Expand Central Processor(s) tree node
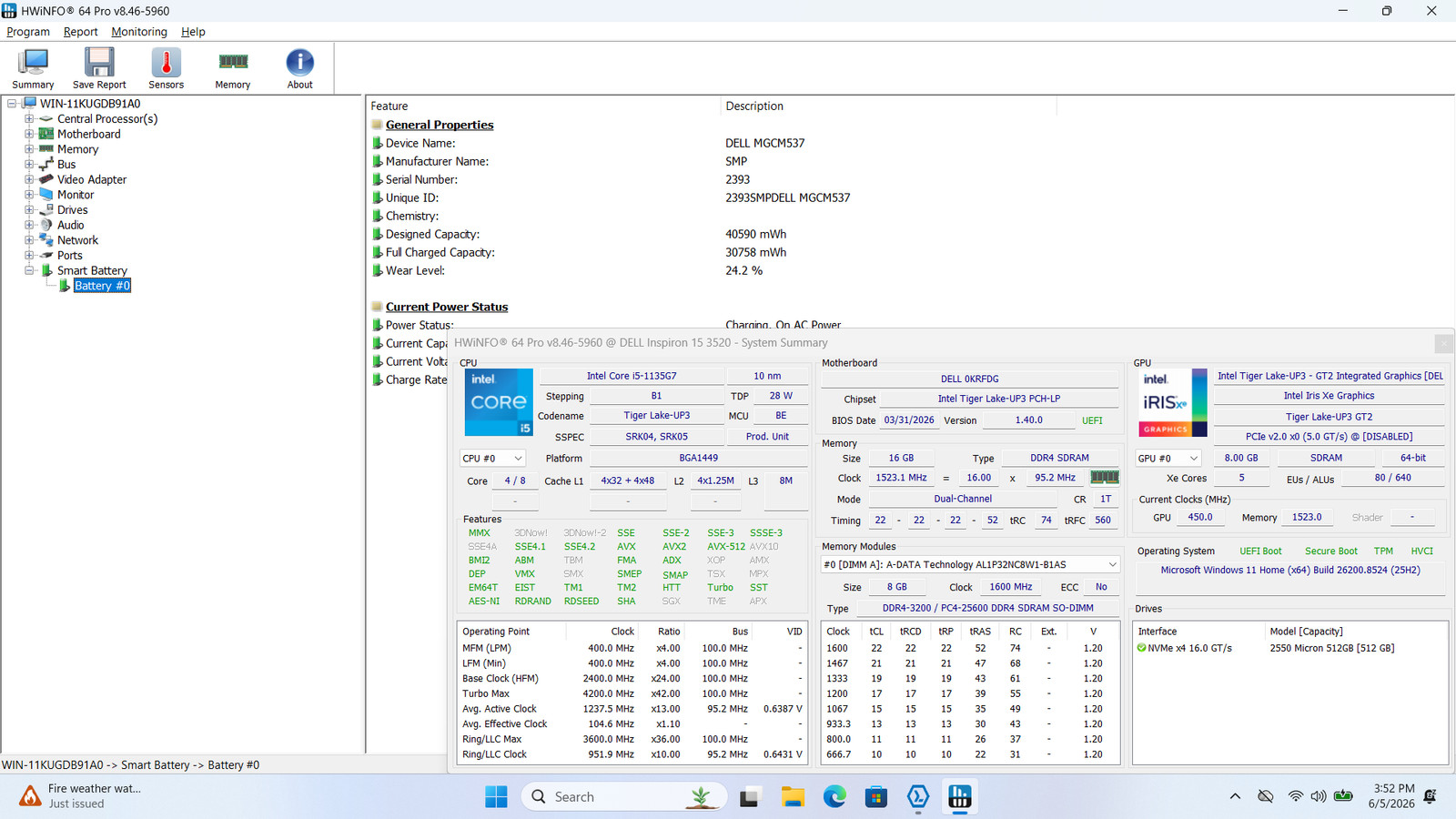Viewport: 1456px width, 819px height. click(29, 118)
